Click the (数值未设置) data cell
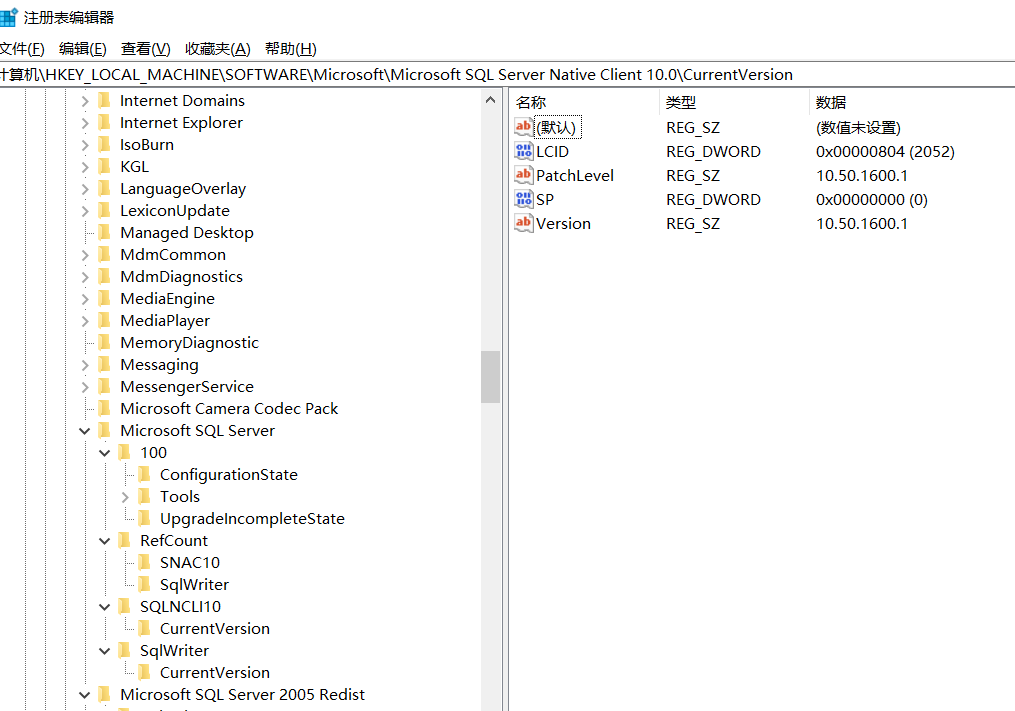The height and width of the screenshot is (711, 1015). (x=858, y=128)
